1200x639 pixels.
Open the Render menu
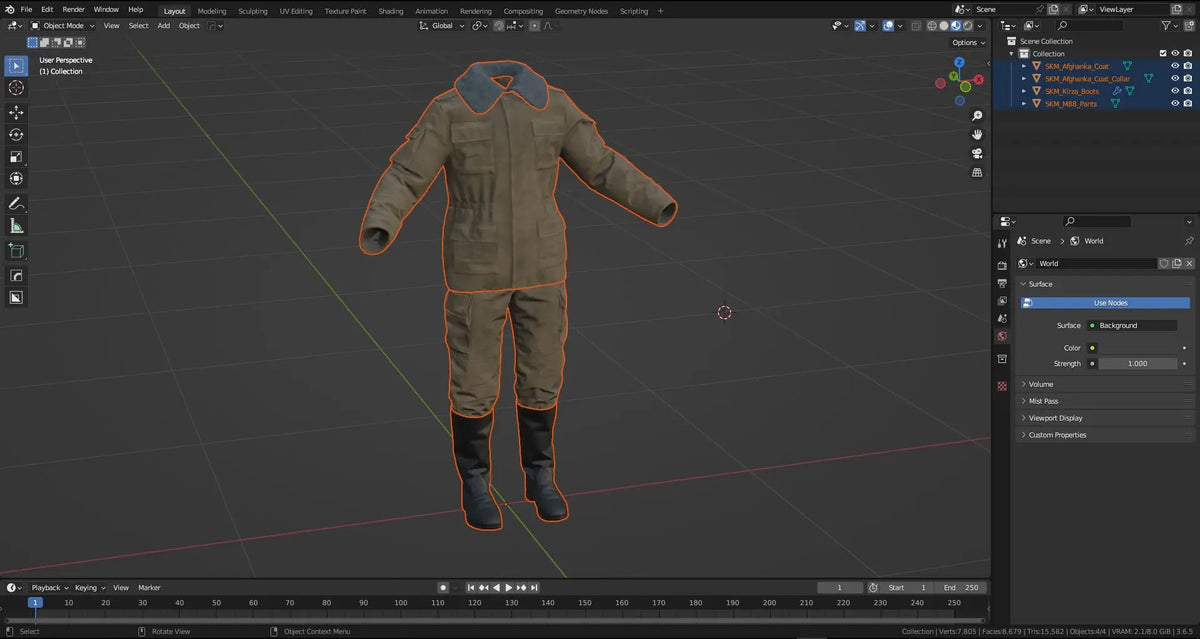[x=74, y=10]
